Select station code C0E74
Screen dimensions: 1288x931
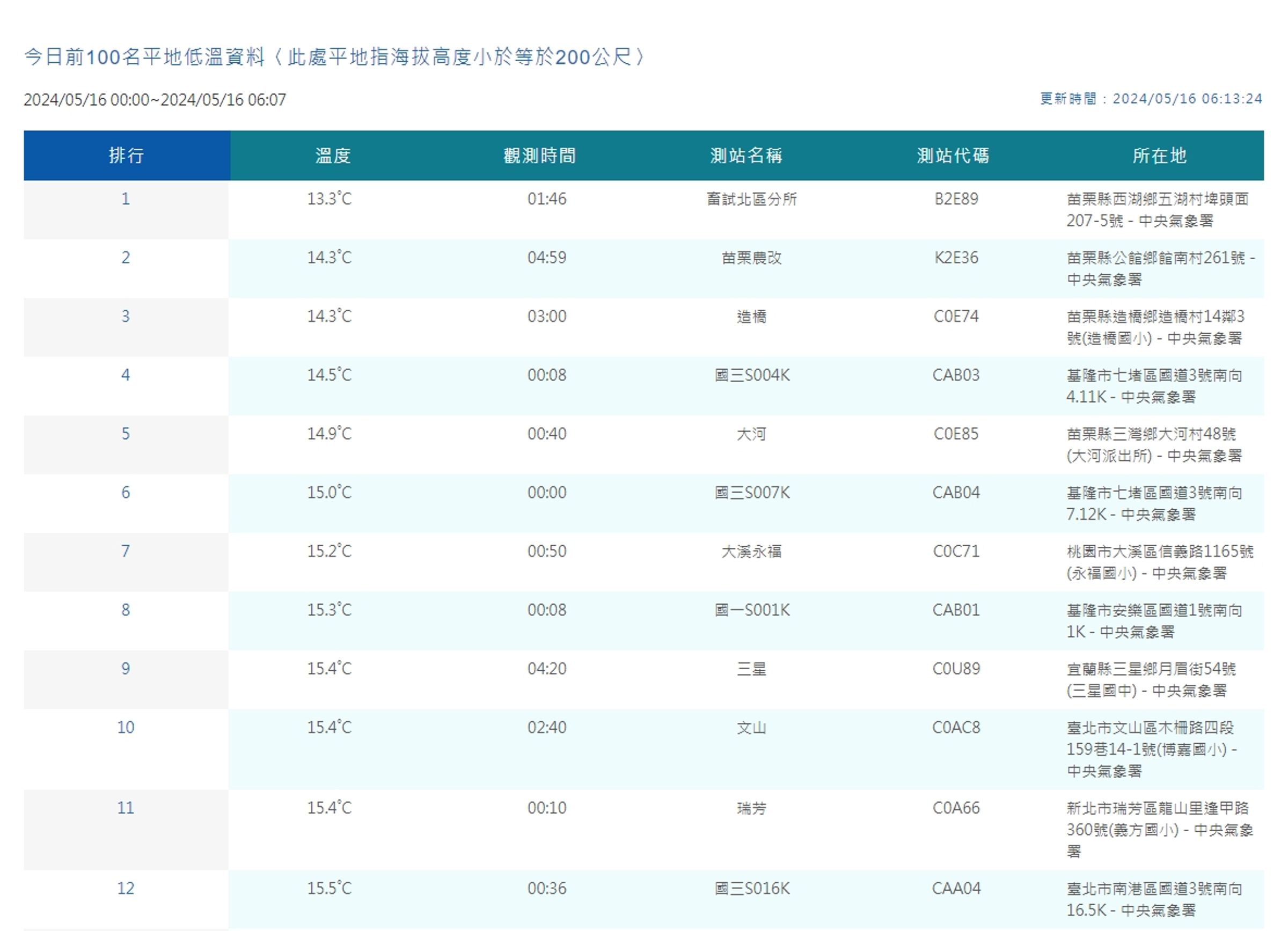[956, 316]
